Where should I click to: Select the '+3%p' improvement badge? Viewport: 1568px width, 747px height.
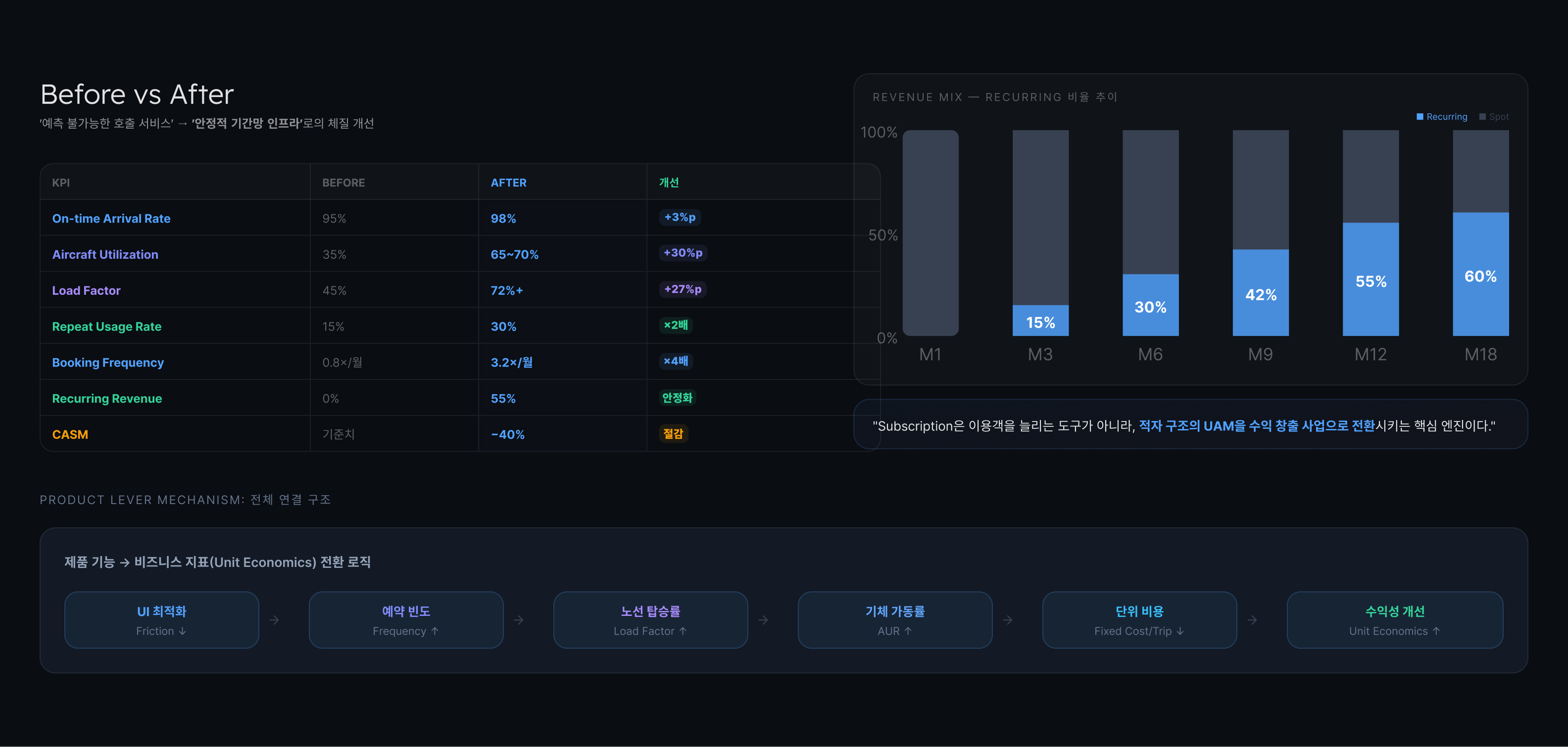pyautogui.click(x=680, y=218)
